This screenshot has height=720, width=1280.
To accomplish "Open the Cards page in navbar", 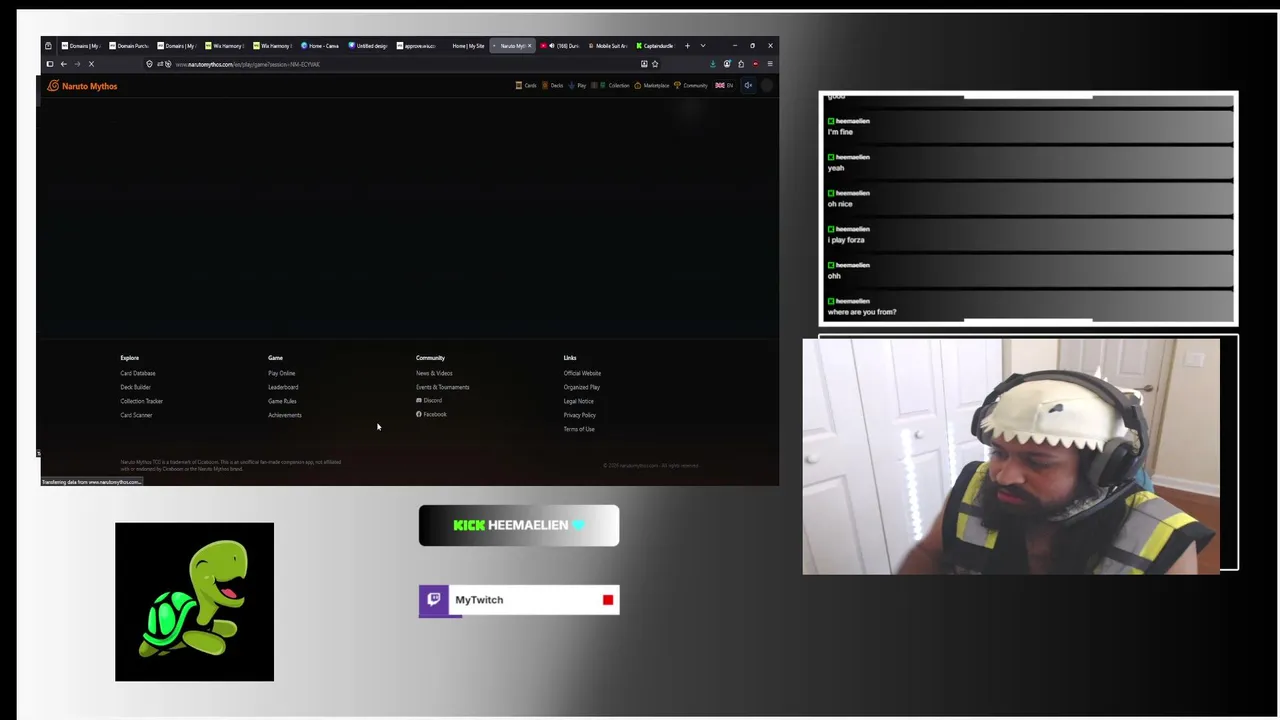I will 526,86.
